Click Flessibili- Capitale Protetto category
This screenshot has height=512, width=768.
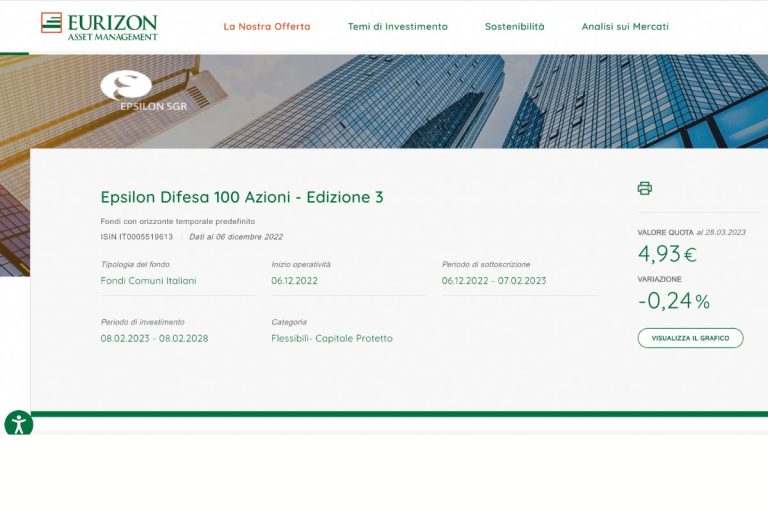[332, 339]
